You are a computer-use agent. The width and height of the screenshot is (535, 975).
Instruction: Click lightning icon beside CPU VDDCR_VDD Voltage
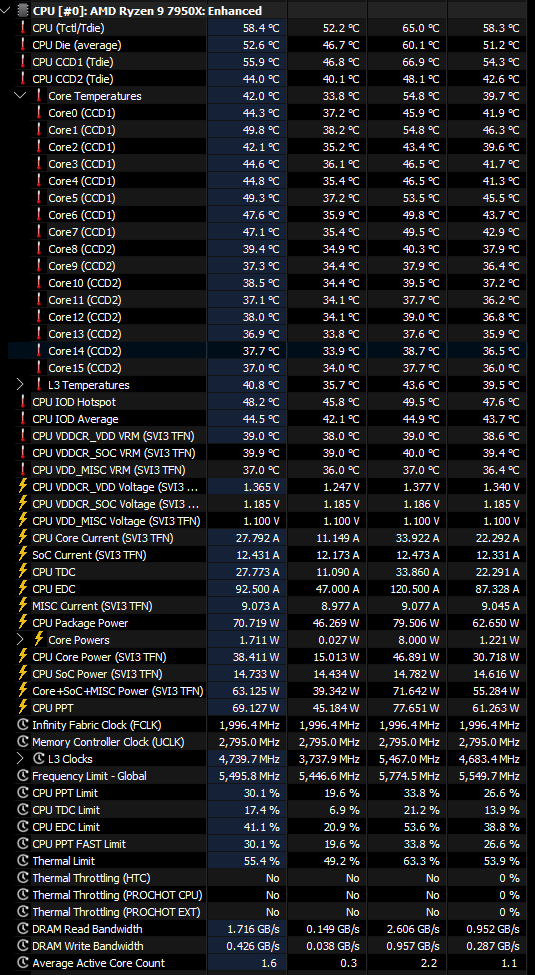[x=23, y=487]
